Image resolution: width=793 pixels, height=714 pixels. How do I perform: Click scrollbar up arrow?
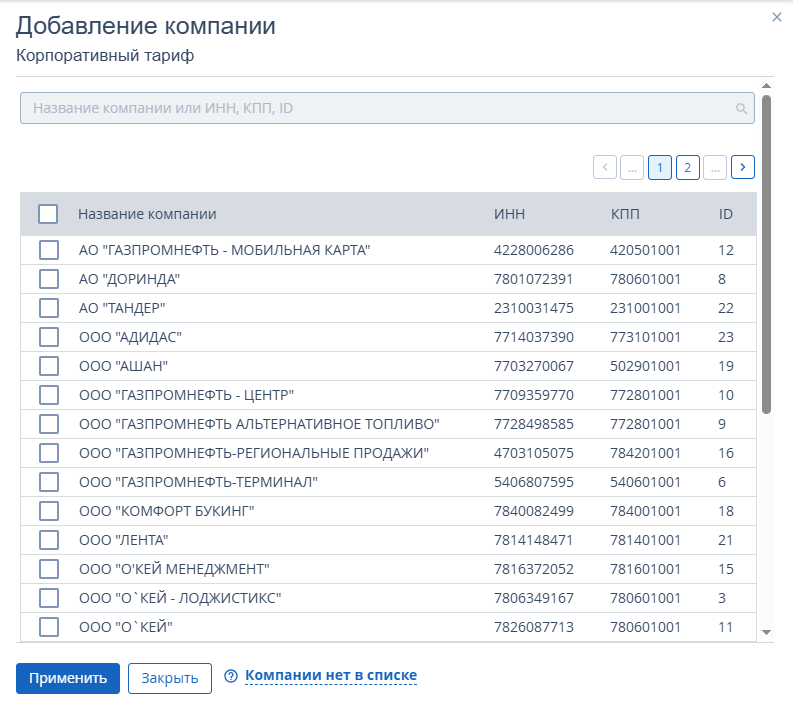click(x=767, y=87)
